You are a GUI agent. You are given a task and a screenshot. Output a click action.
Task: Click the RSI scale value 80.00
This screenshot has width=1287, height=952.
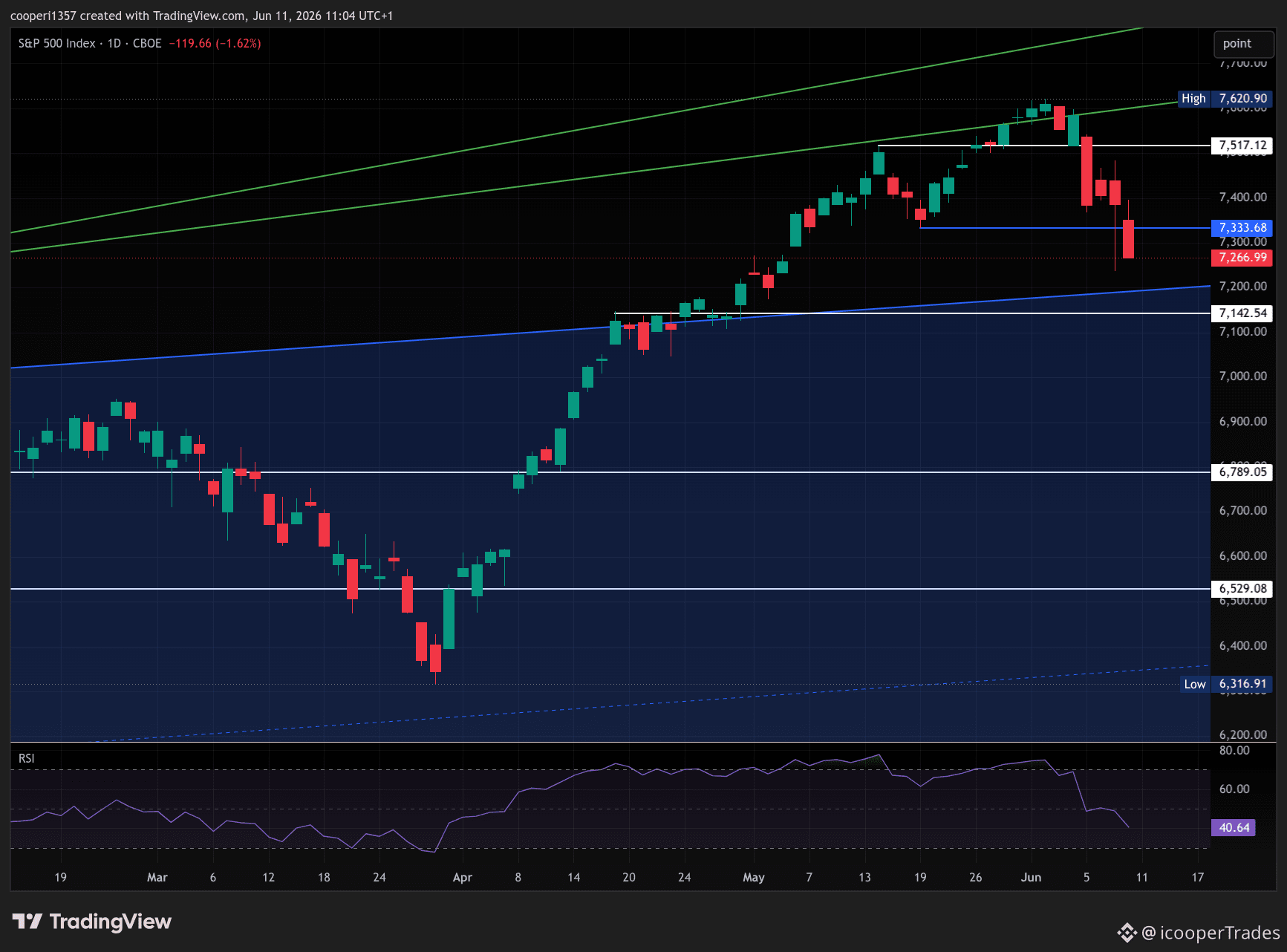pyautogui.click(x=1234, y=750)
